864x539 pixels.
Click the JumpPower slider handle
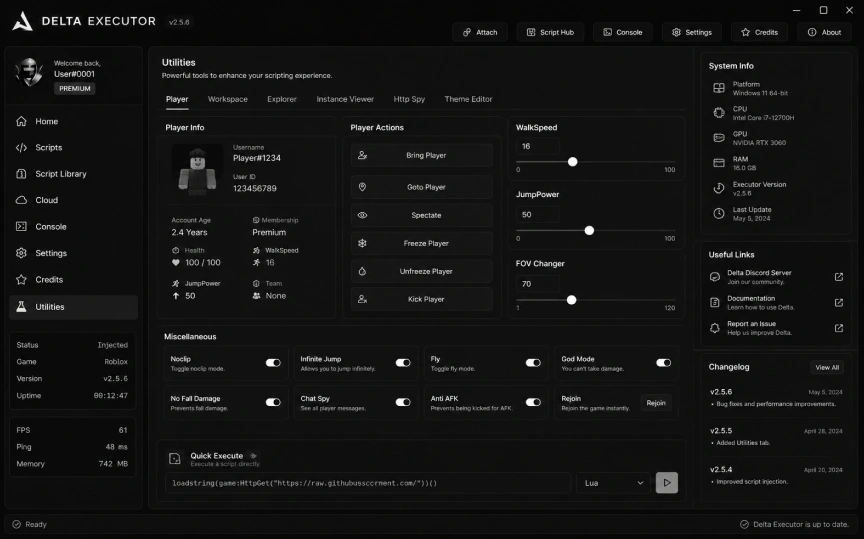(x=589, y=230)
